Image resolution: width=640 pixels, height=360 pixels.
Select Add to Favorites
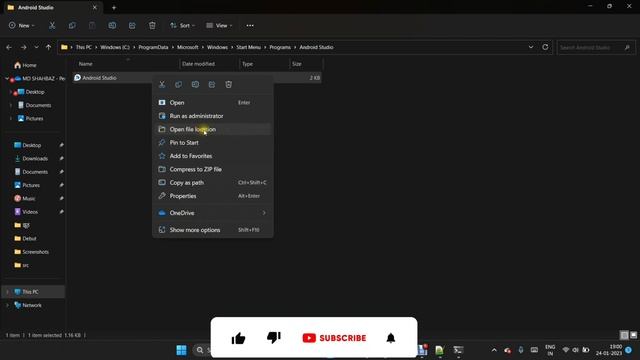point(213,156)
